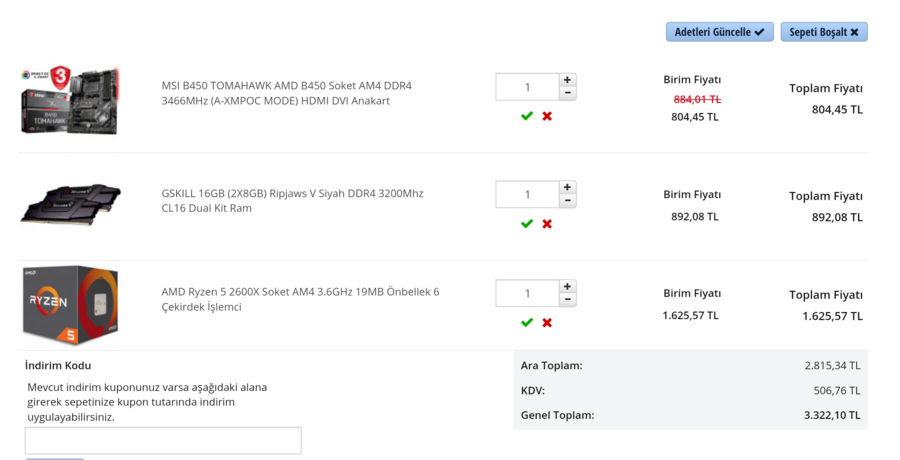Select Ara Toplam value 2.815,34 TL

[832, 365]
